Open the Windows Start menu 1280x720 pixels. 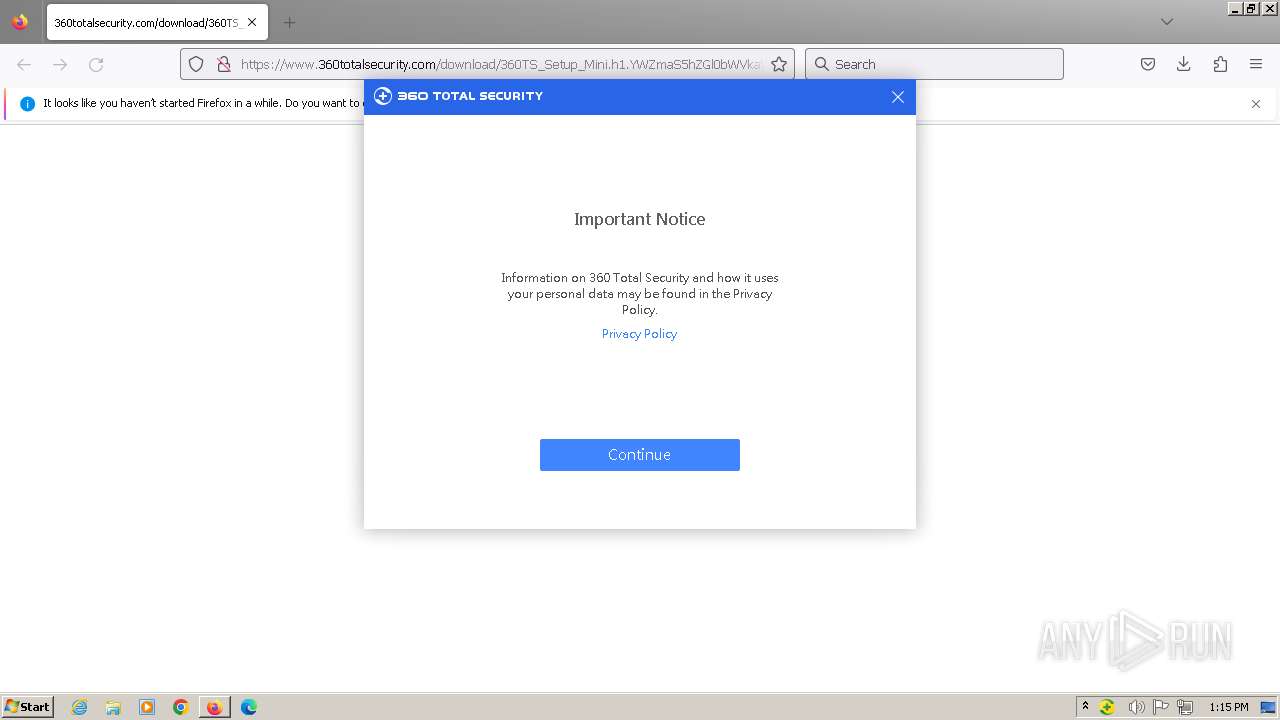(x=28, y=707)
